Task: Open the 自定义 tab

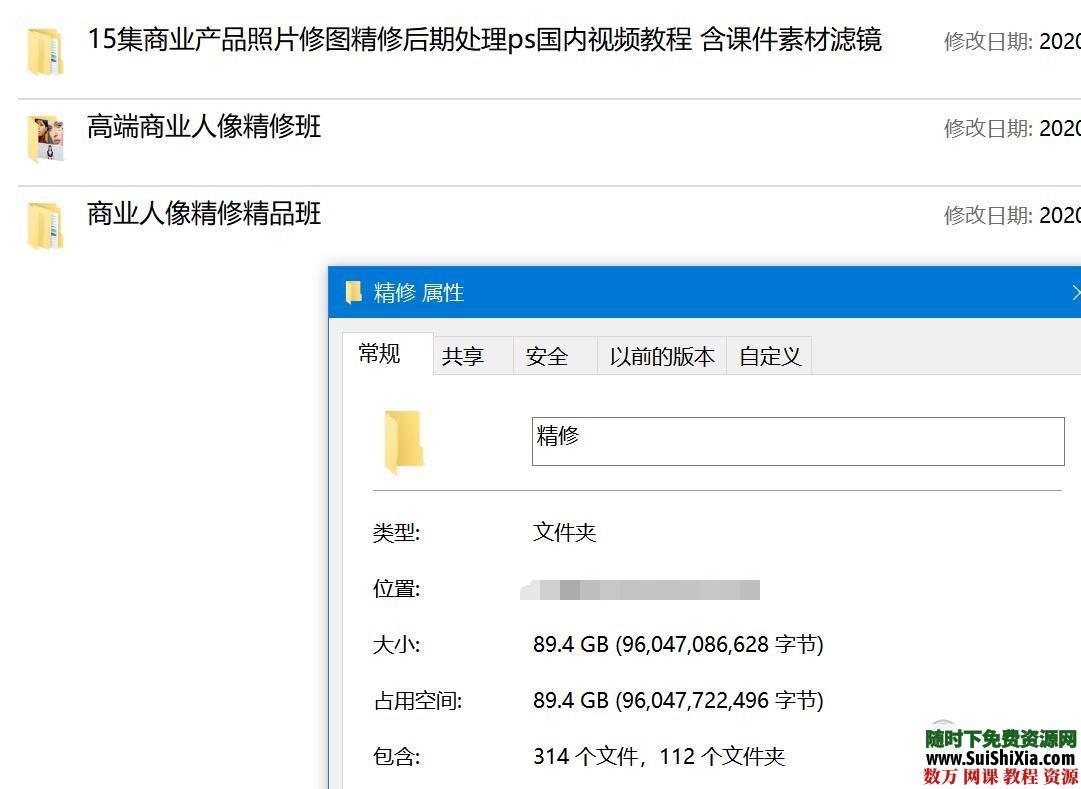Action: (x=768, y=355)
